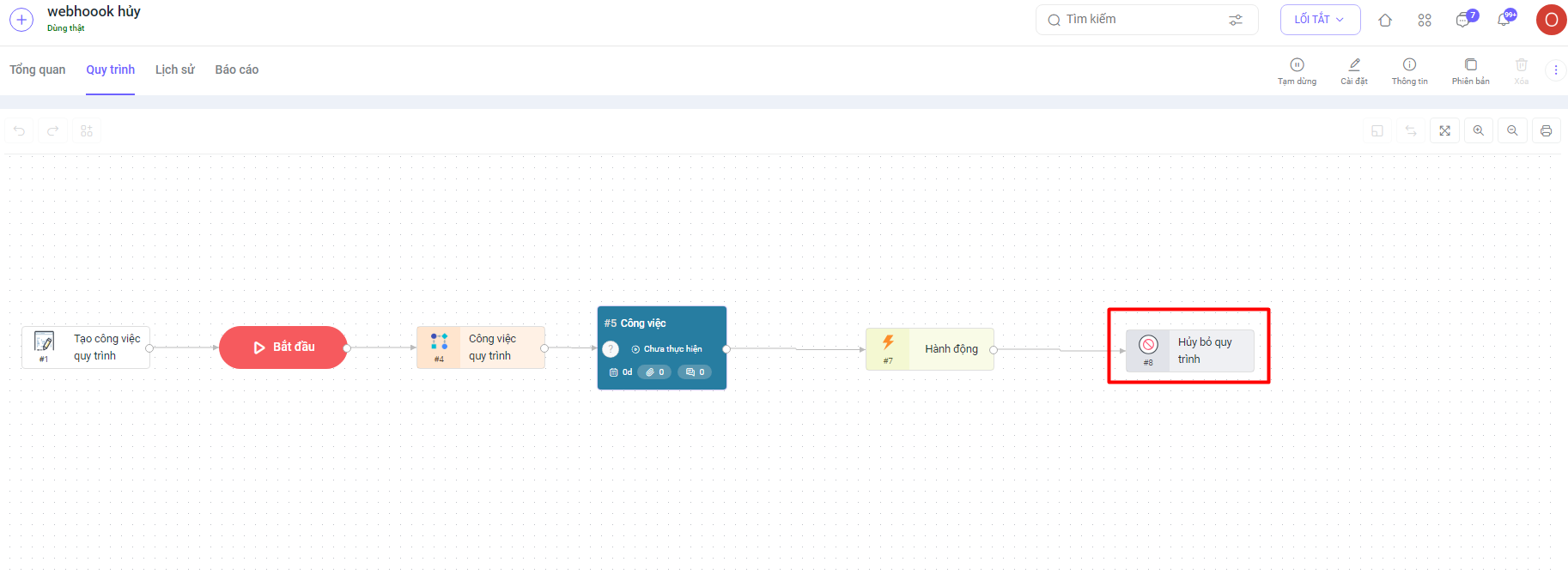Zoom out of the workflow canvas
The height and width of the screenshot is (580, 1568).
coord(1512,131)
